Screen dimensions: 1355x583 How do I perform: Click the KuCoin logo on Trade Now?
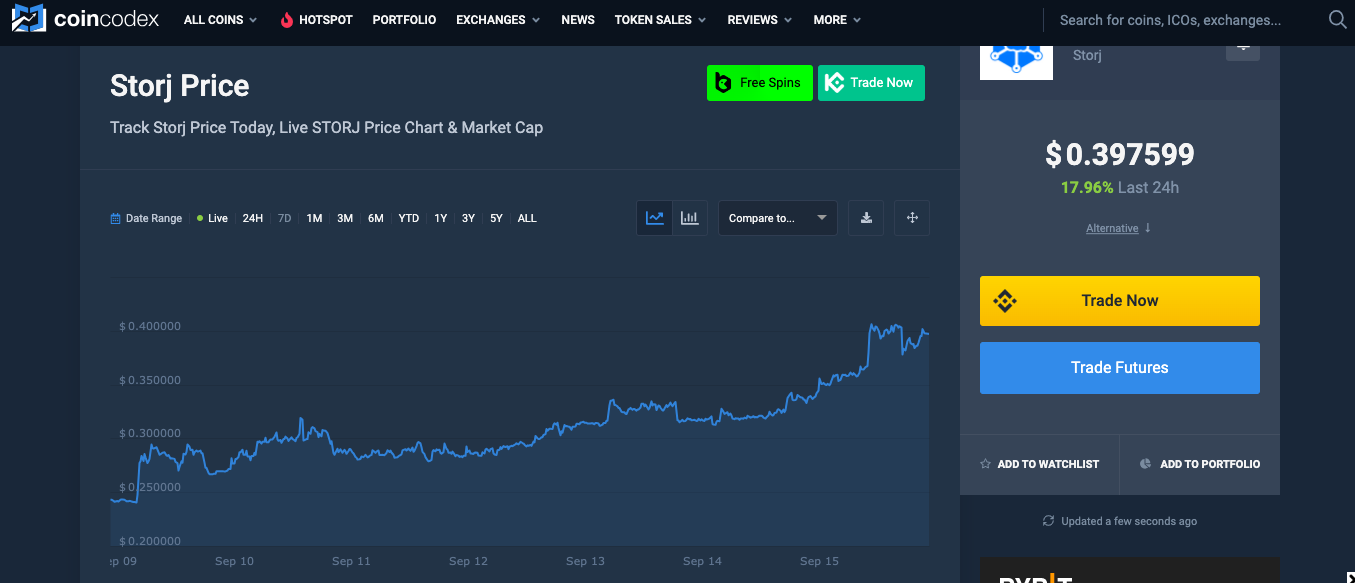pos(835,83)
